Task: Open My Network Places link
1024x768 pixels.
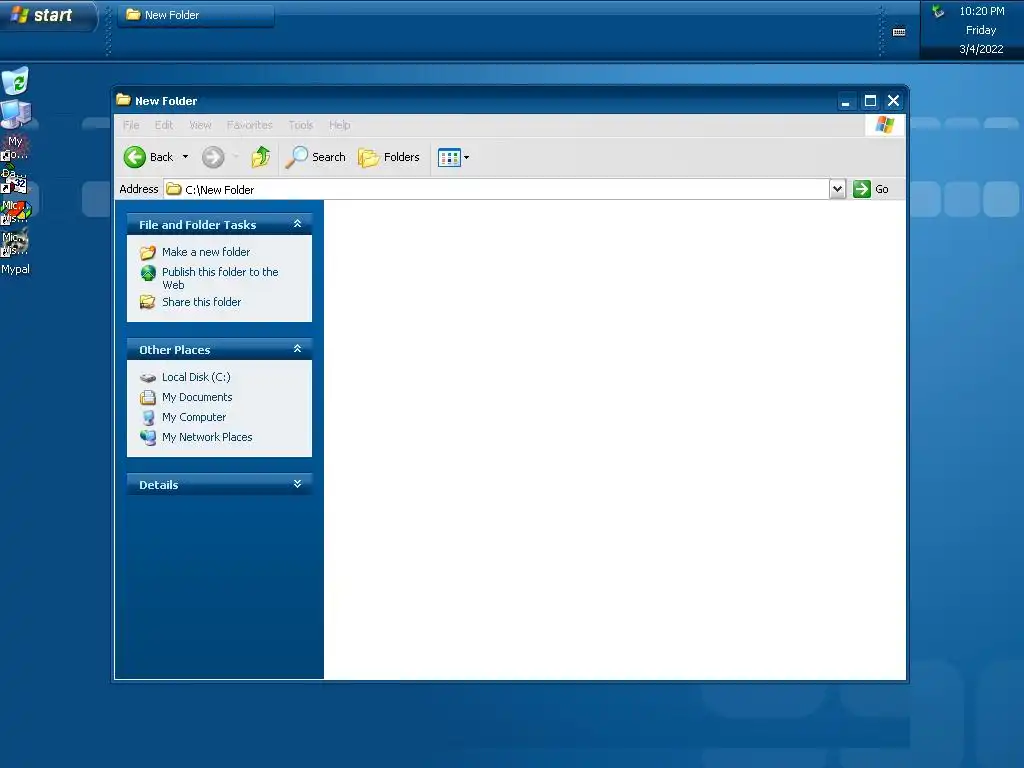Action: tap(207, 437)
